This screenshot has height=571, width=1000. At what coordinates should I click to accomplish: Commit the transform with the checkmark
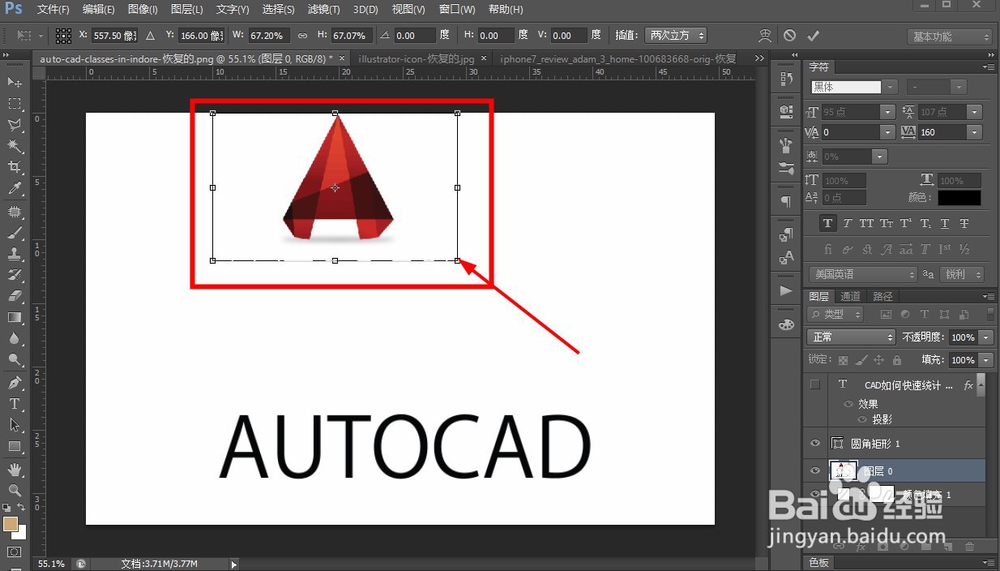[x=813, y=36]
